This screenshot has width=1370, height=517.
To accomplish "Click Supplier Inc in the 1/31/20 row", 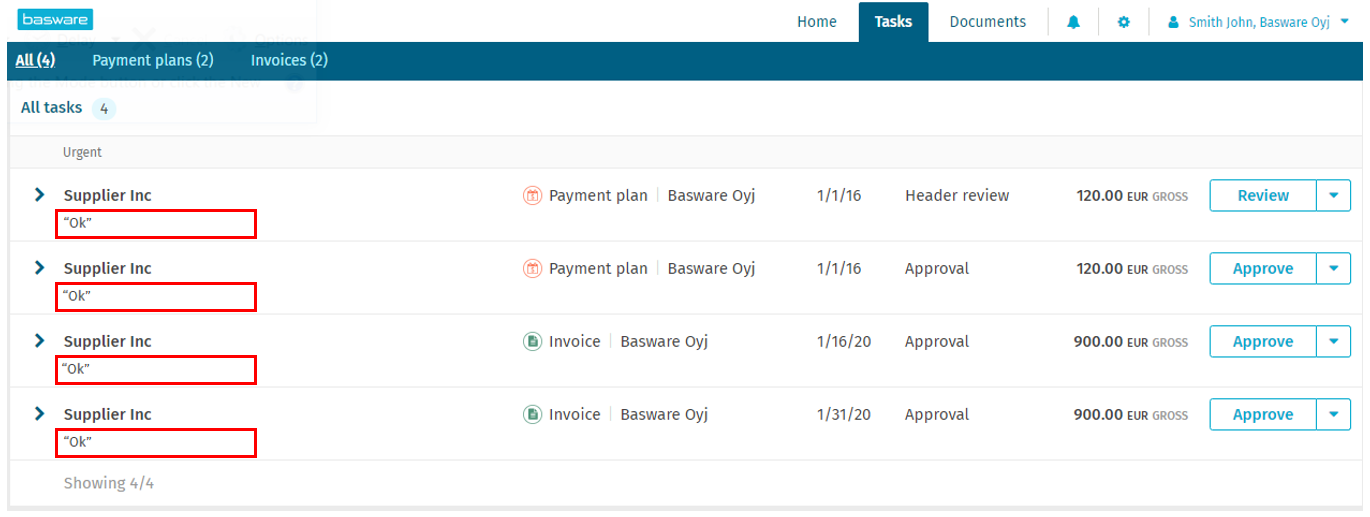I will point(108,415).
